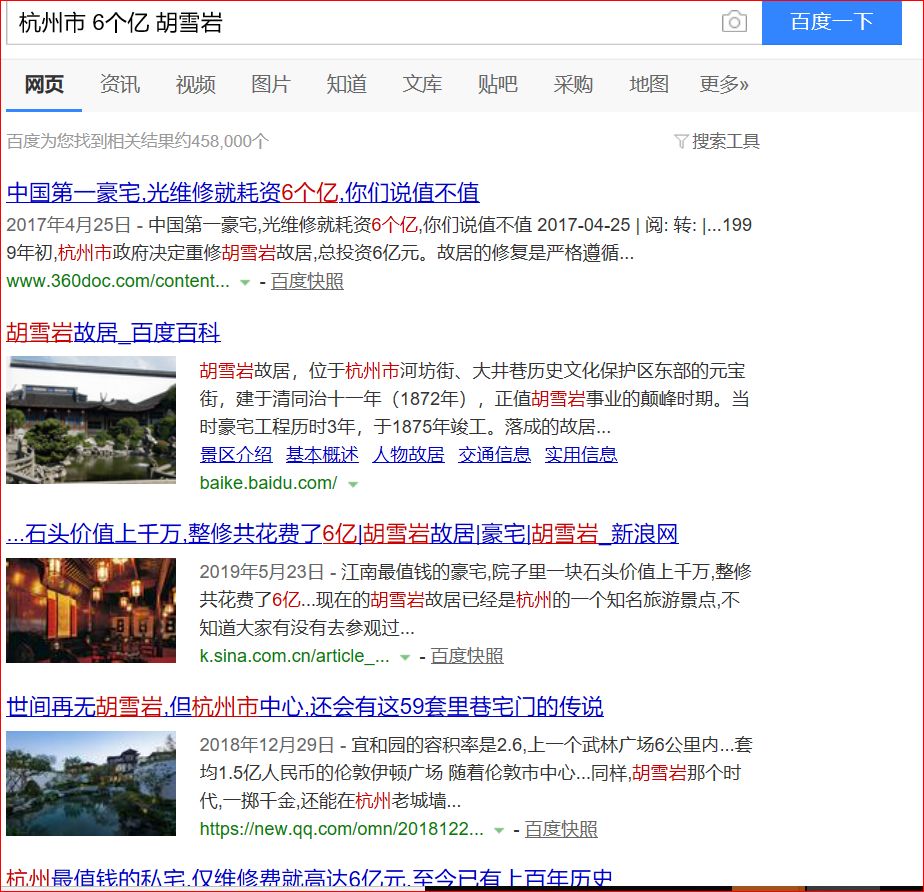The image size is (924, 892).
Task: Open the 胡雪岩故居_百度百科 result
Action: [113, 333]
